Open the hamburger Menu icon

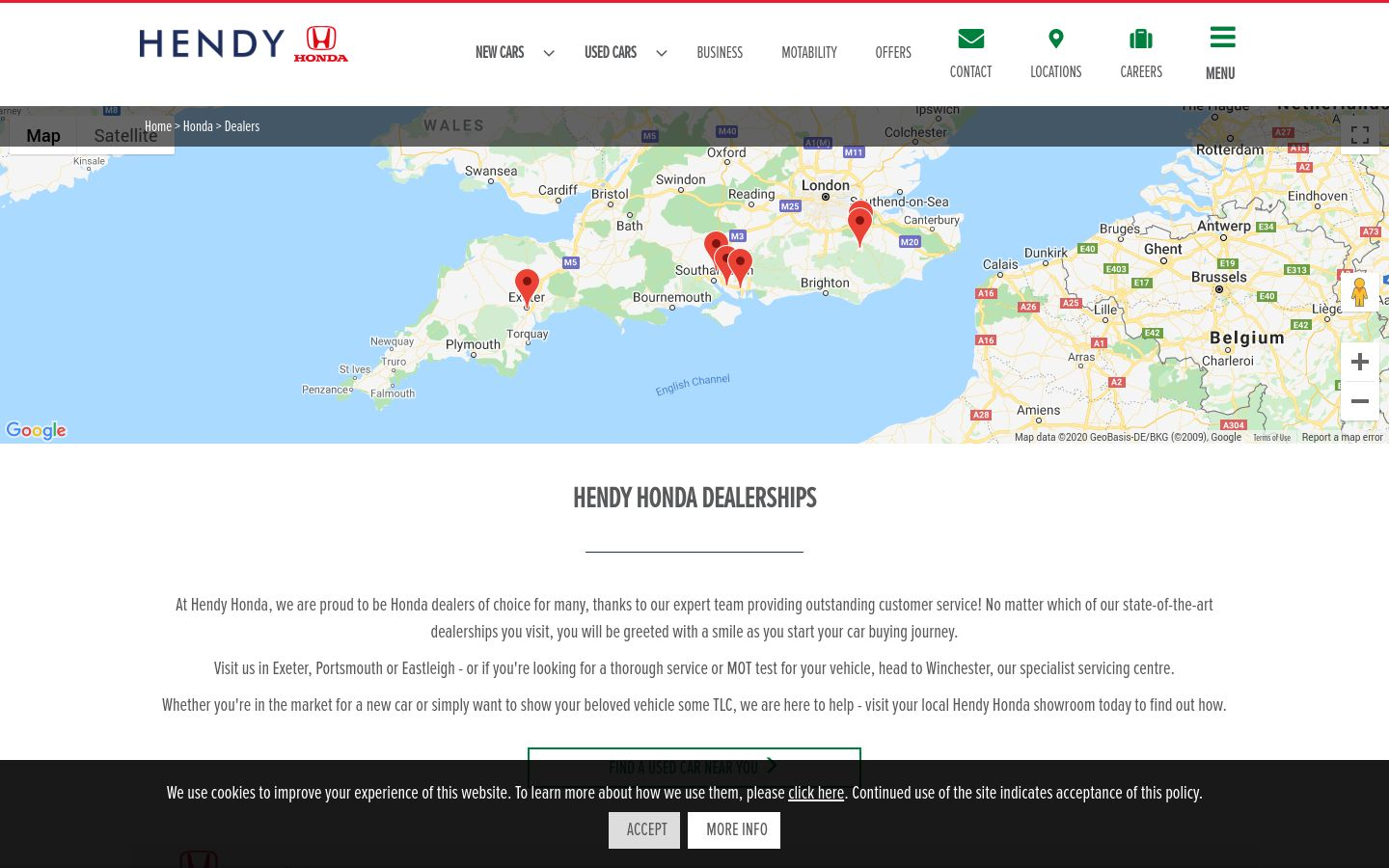pos(1222,38)
